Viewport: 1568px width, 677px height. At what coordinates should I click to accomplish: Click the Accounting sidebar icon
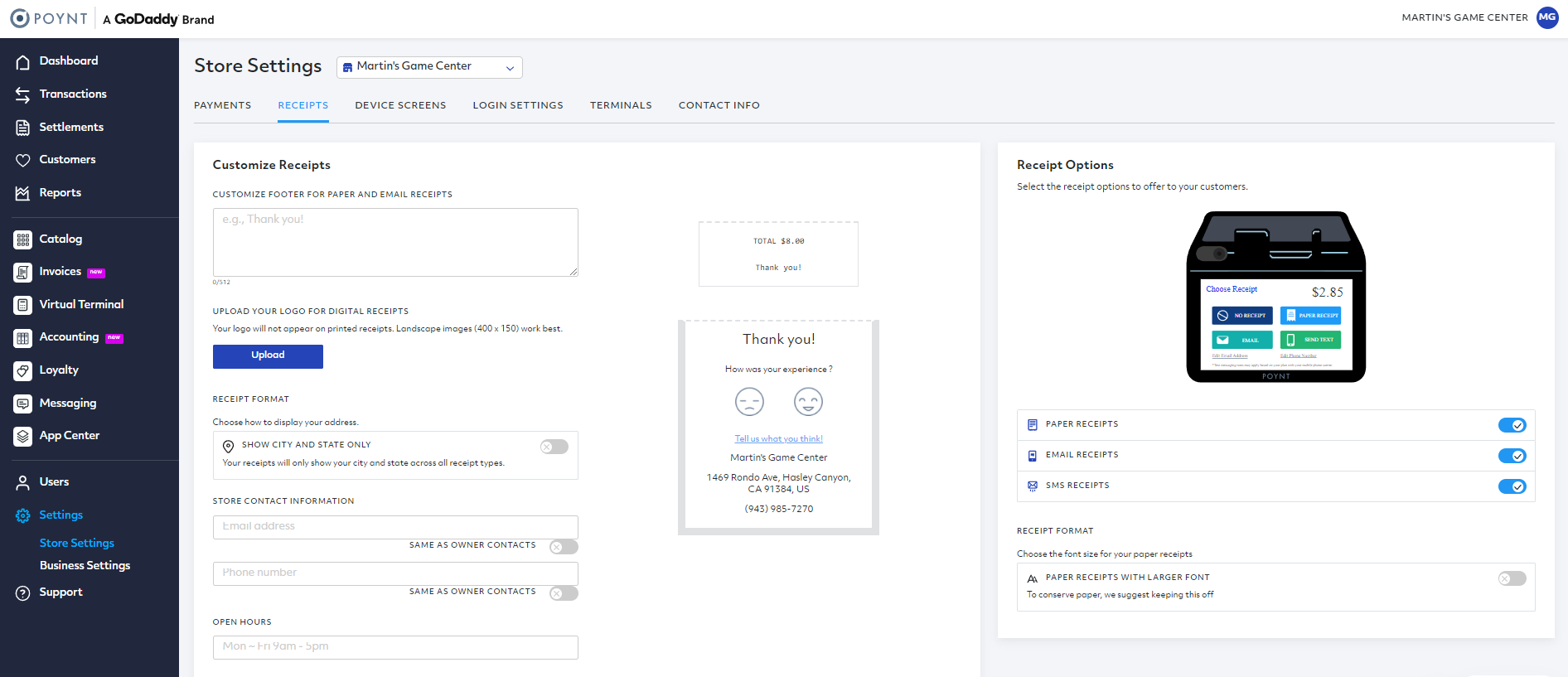click(23, 338)
